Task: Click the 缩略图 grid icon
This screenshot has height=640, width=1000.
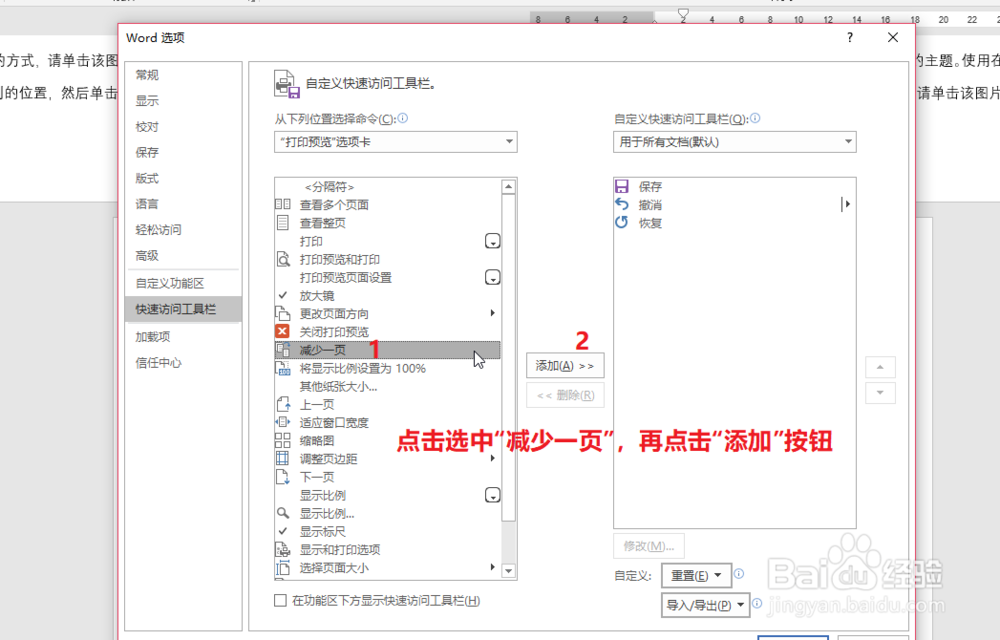Action: (283, 440)
